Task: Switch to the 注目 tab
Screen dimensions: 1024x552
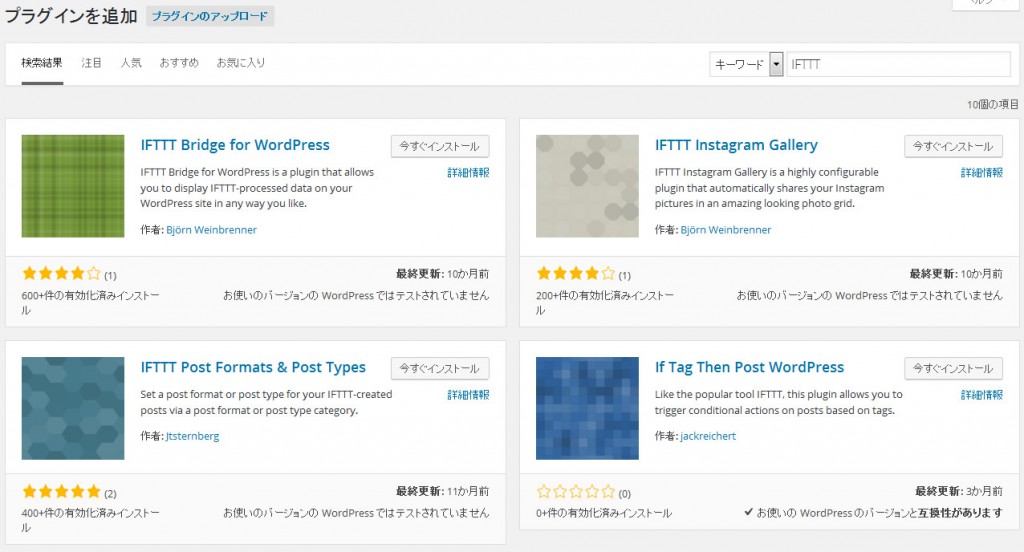Action: pyautogui.click(x=91, y=63)
